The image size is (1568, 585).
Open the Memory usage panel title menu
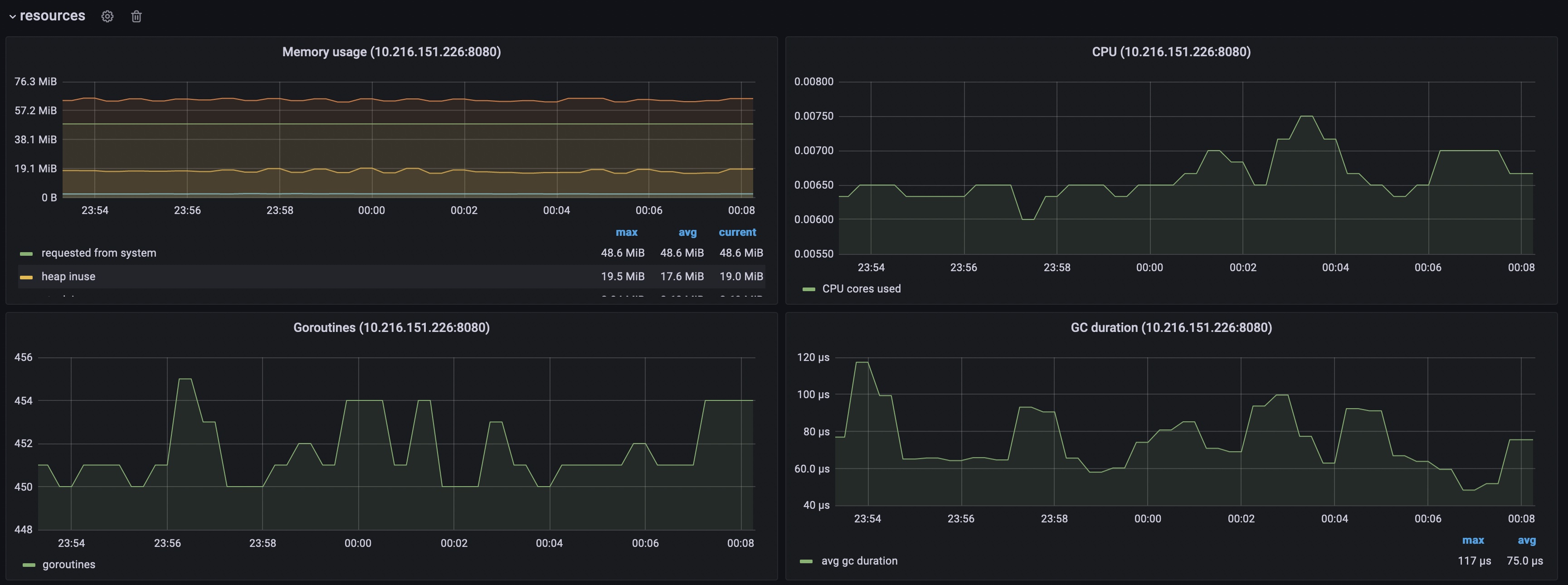[x=391, y=52]
